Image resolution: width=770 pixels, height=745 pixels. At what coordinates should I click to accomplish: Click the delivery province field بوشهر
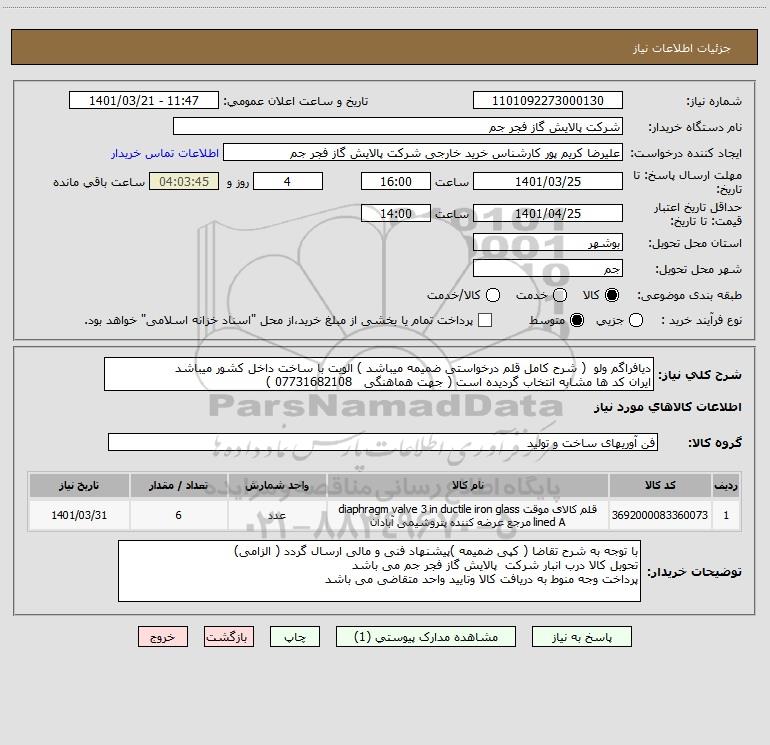pyautogui.click(x=548, y=243)
